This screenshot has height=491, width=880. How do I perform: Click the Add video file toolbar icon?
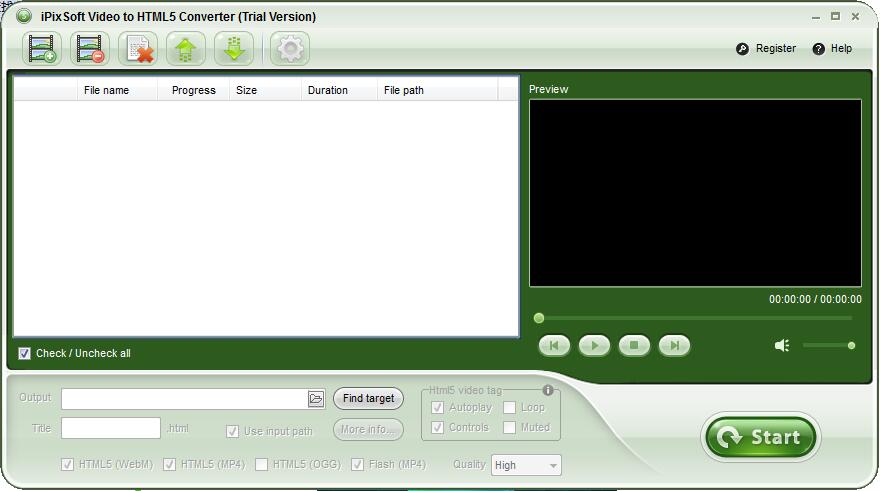click(42, 48)
